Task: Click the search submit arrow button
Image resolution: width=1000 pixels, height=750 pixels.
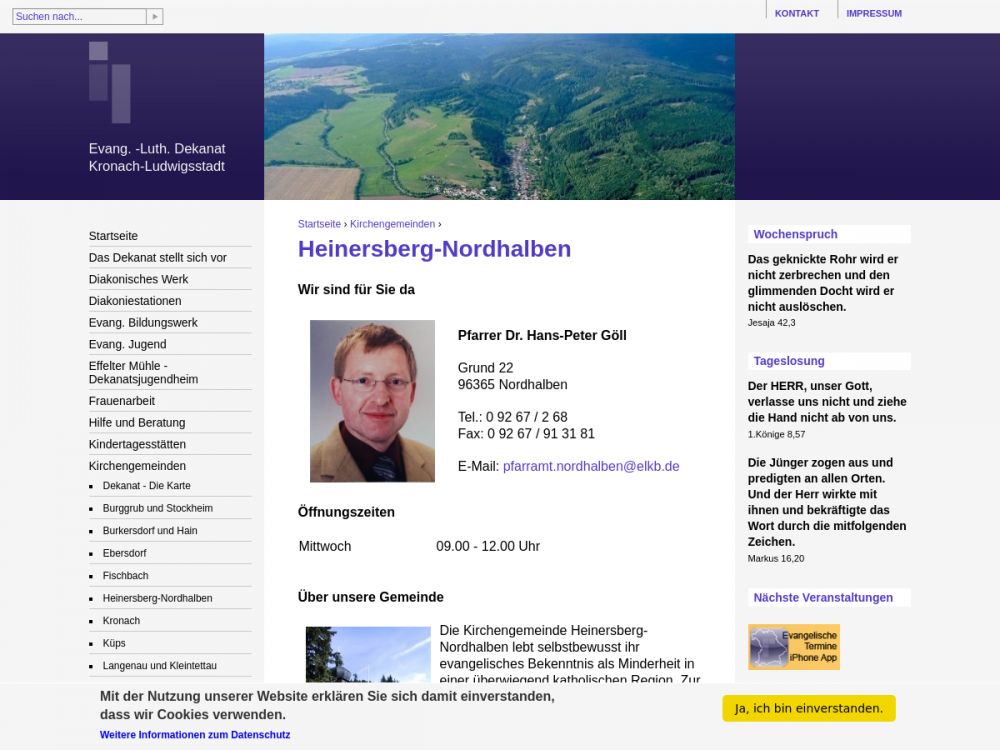Action: [x=154, y=17]
